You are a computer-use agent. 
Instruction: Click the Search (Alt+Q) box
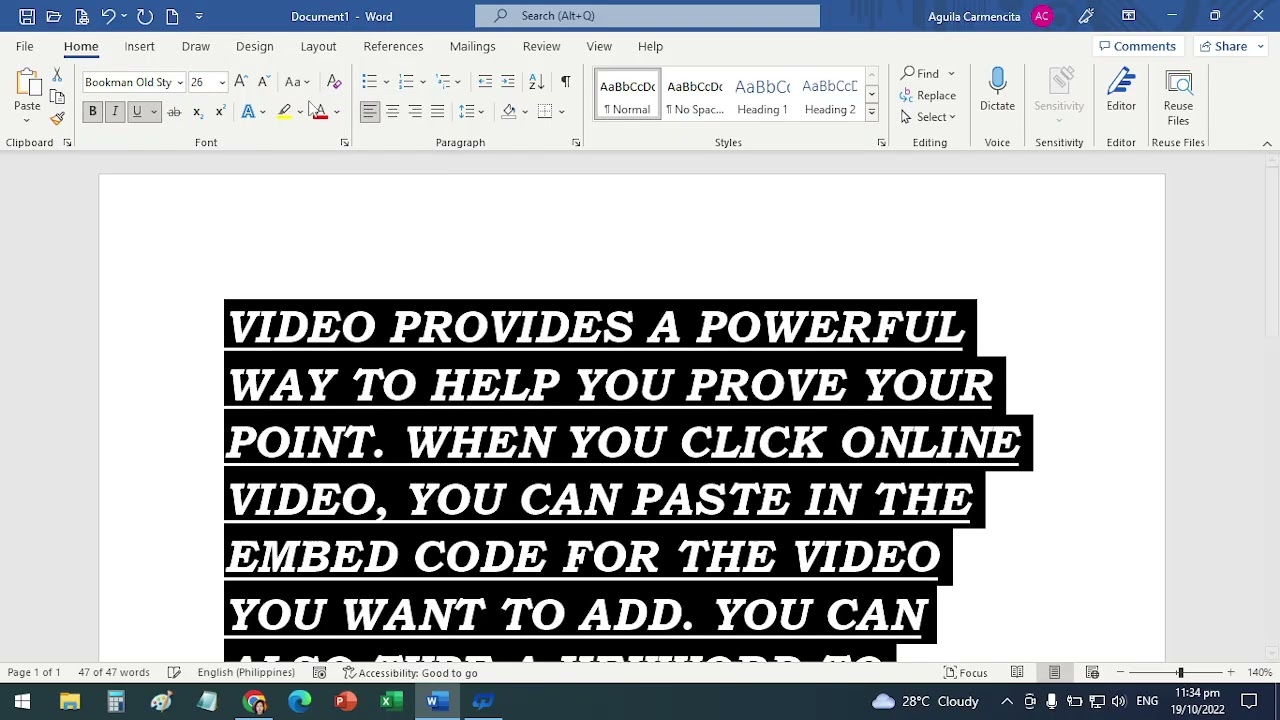click(x=647, y=16)
